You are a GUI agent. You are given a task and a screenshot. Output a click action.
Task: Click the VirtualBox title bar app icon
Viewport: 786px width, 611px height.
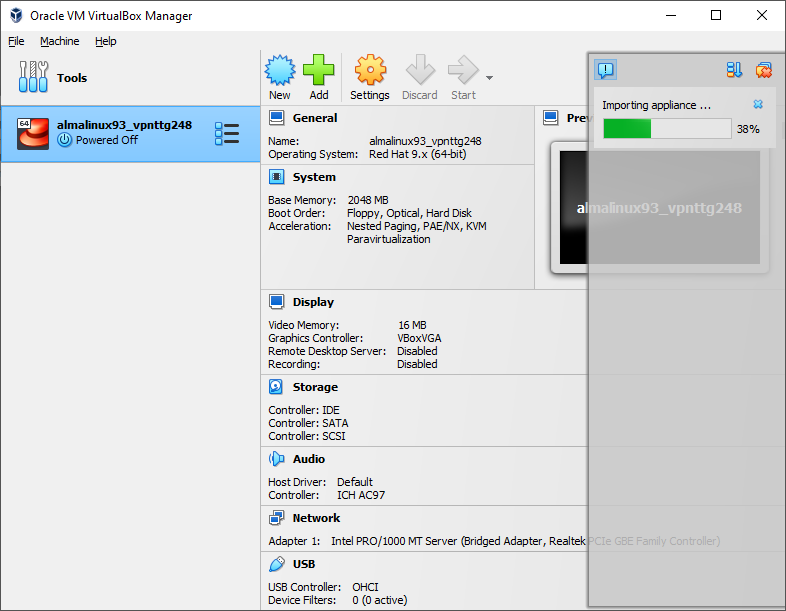click(16, 16)
